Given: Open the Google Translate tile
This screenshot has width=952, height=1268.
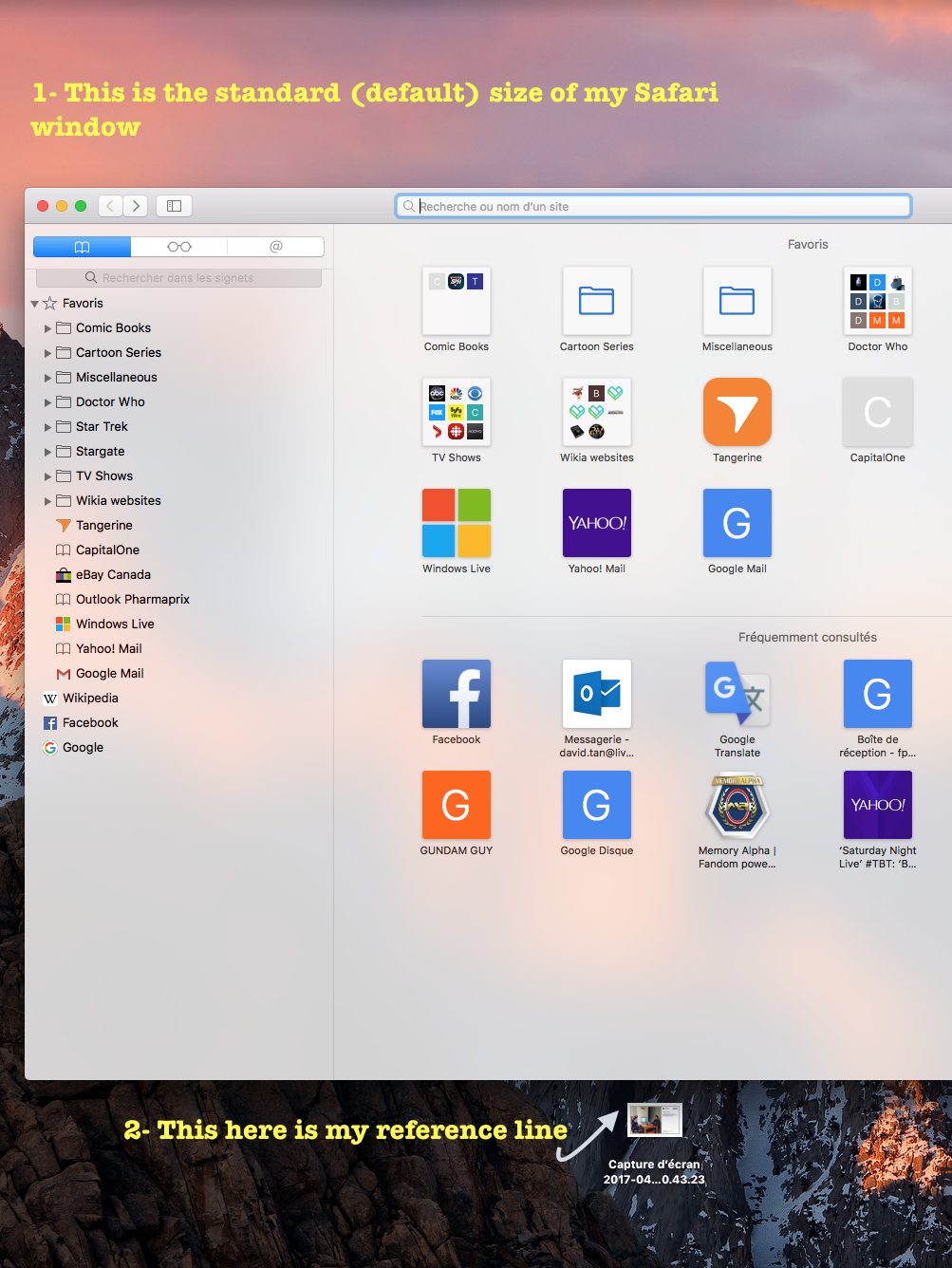Looking at the screenshot, I should (x=737, y=694).
